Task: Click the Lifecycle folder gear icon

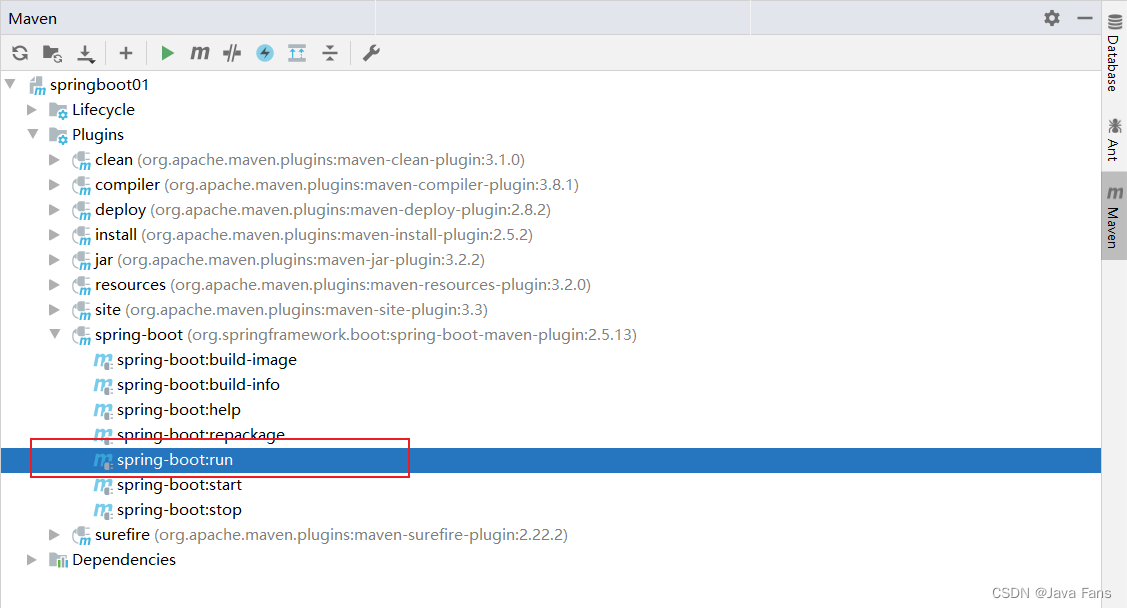Action: coord(58,110)
